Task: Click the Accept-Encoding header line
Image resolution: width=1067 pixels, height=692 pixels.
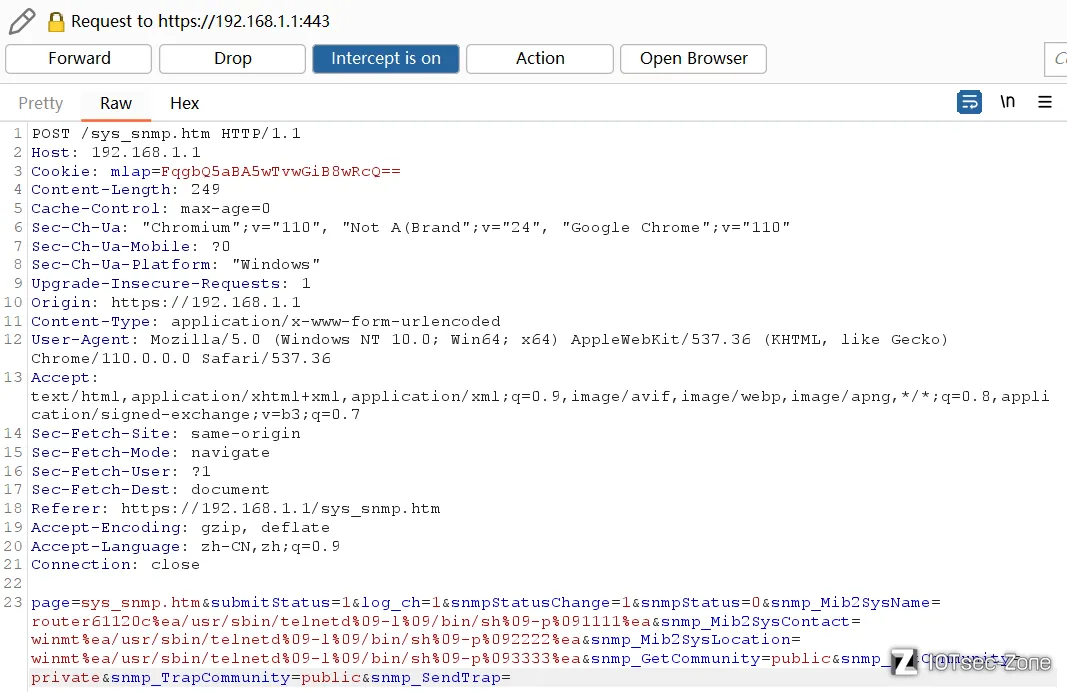Action: click(x=180, y=528)
